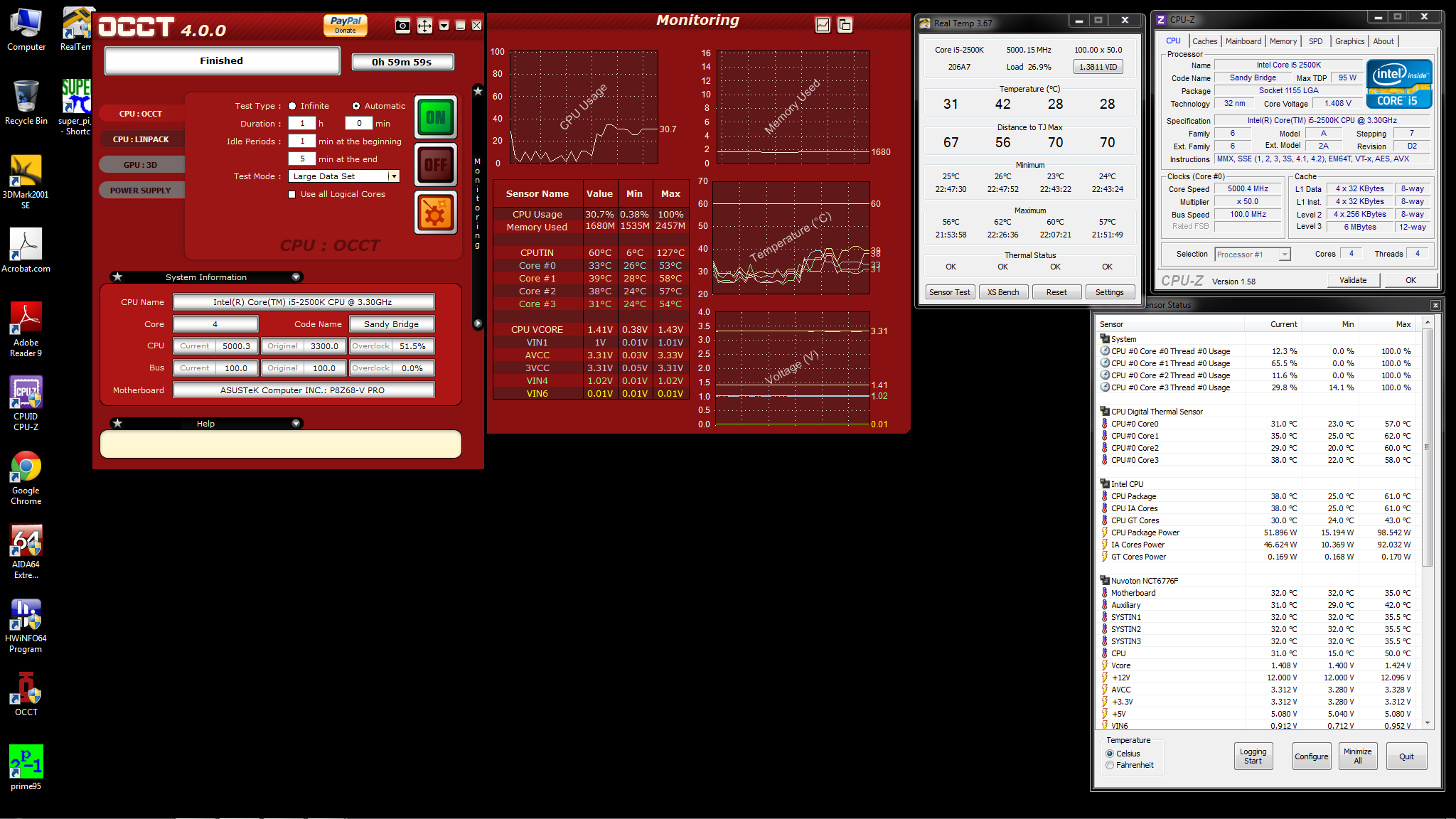
Task: Start test with green ON button
Action: click(x=436, y=117)
